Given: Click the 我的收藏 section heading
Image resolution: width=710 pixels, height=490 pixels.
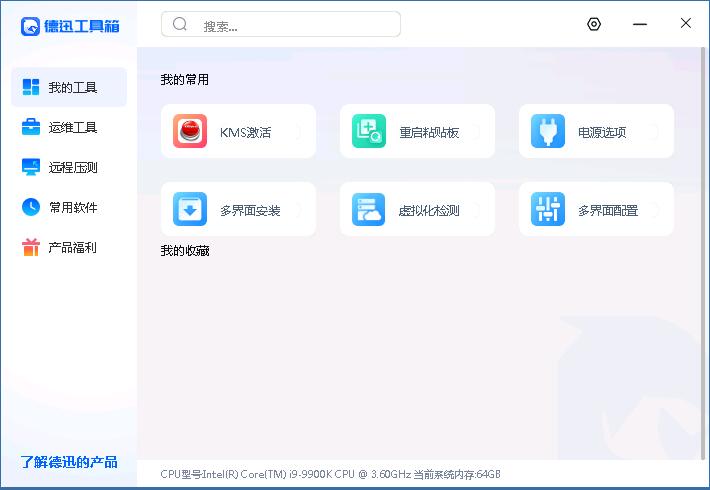Looking at the screenshot, I should point(185,251).
